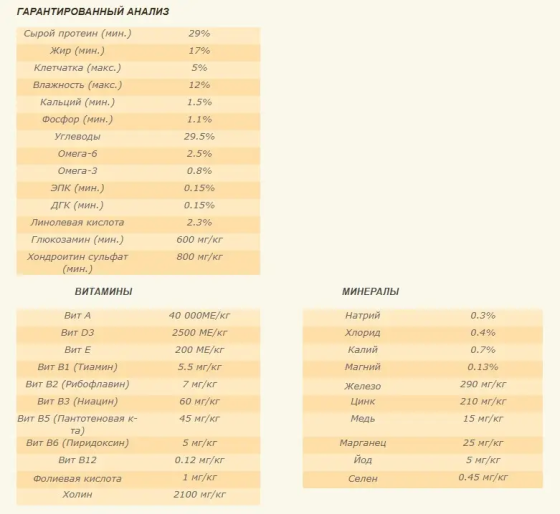Image resolution: width=560 pixels, height=514 pixels.
Task: Click the Углеводы 29.5% value
Action: point(199,136)
